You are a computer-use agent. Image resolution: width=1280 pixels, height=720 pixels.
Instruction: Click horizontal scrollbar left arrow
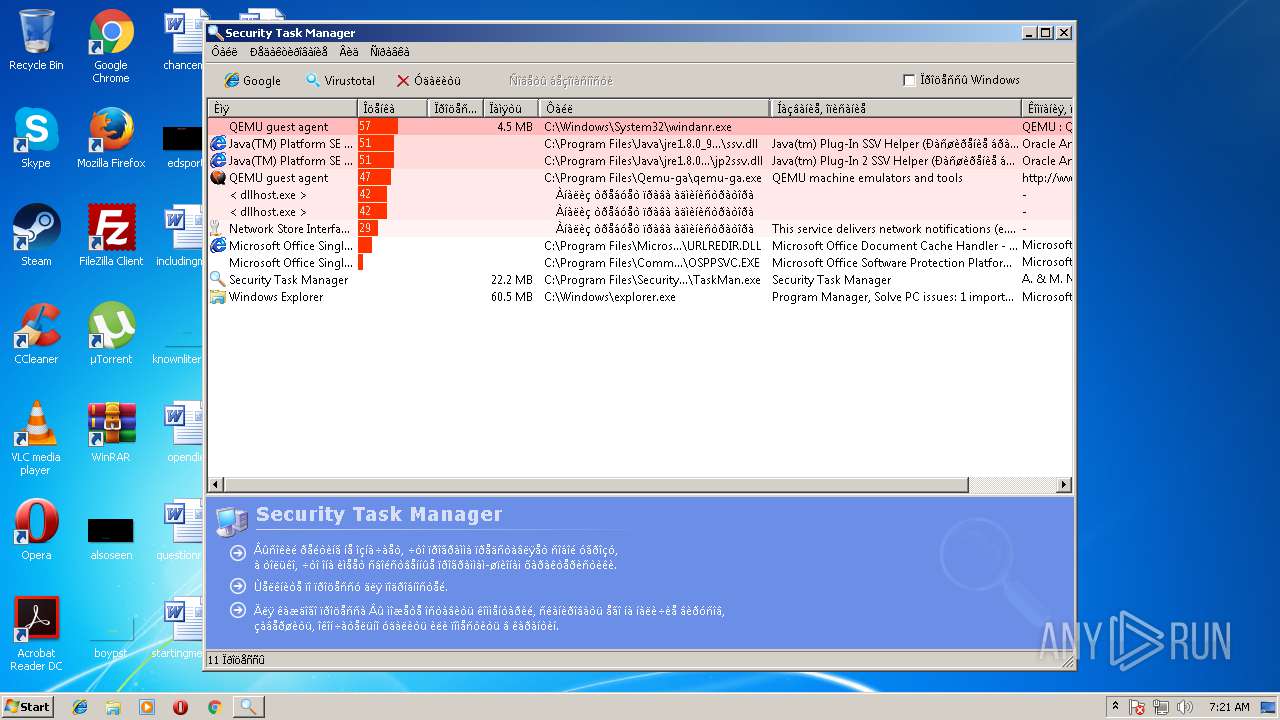[x=215, y=485]
